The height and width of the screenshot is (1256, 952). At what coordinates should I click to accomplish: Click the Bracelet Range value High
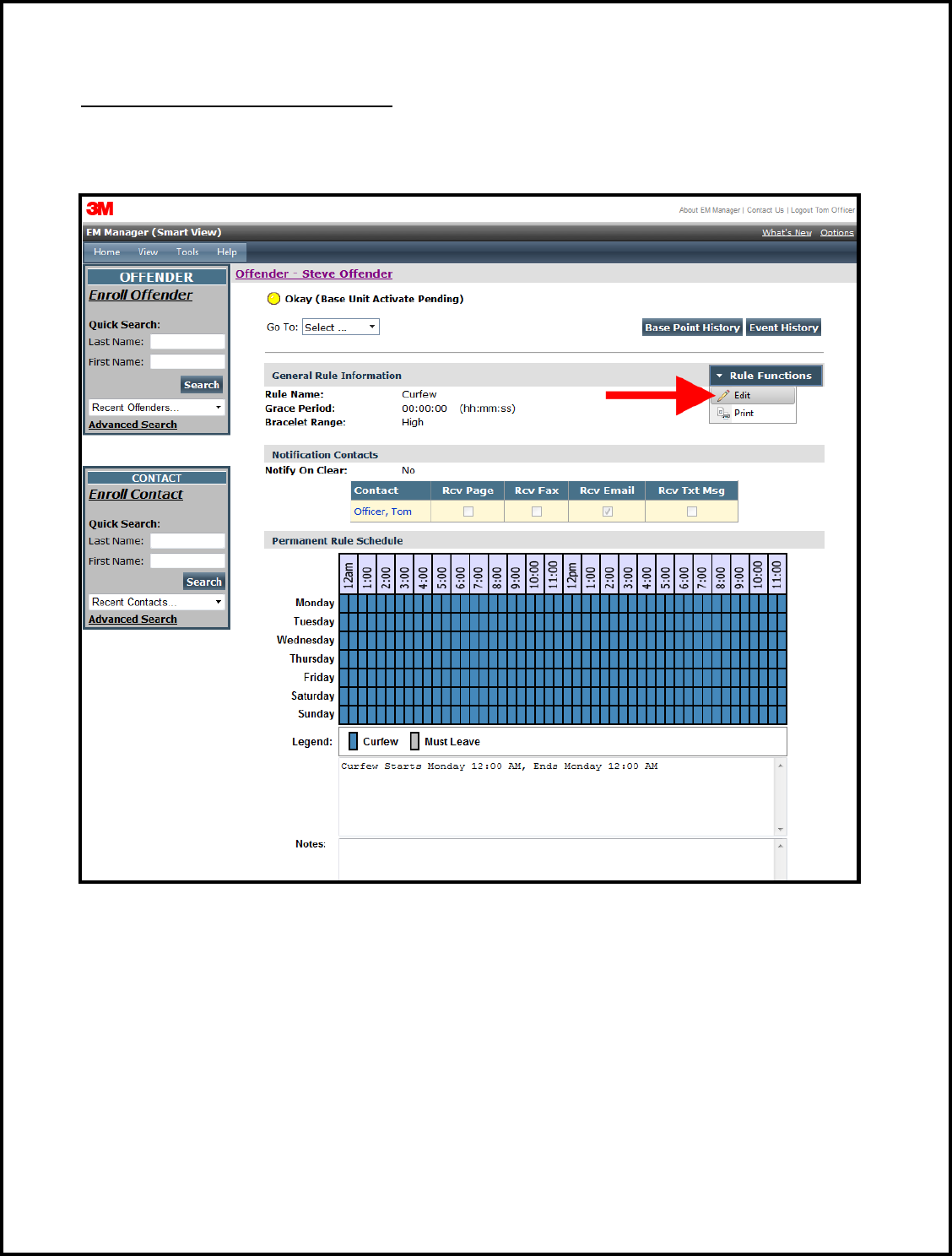(413, 422)
